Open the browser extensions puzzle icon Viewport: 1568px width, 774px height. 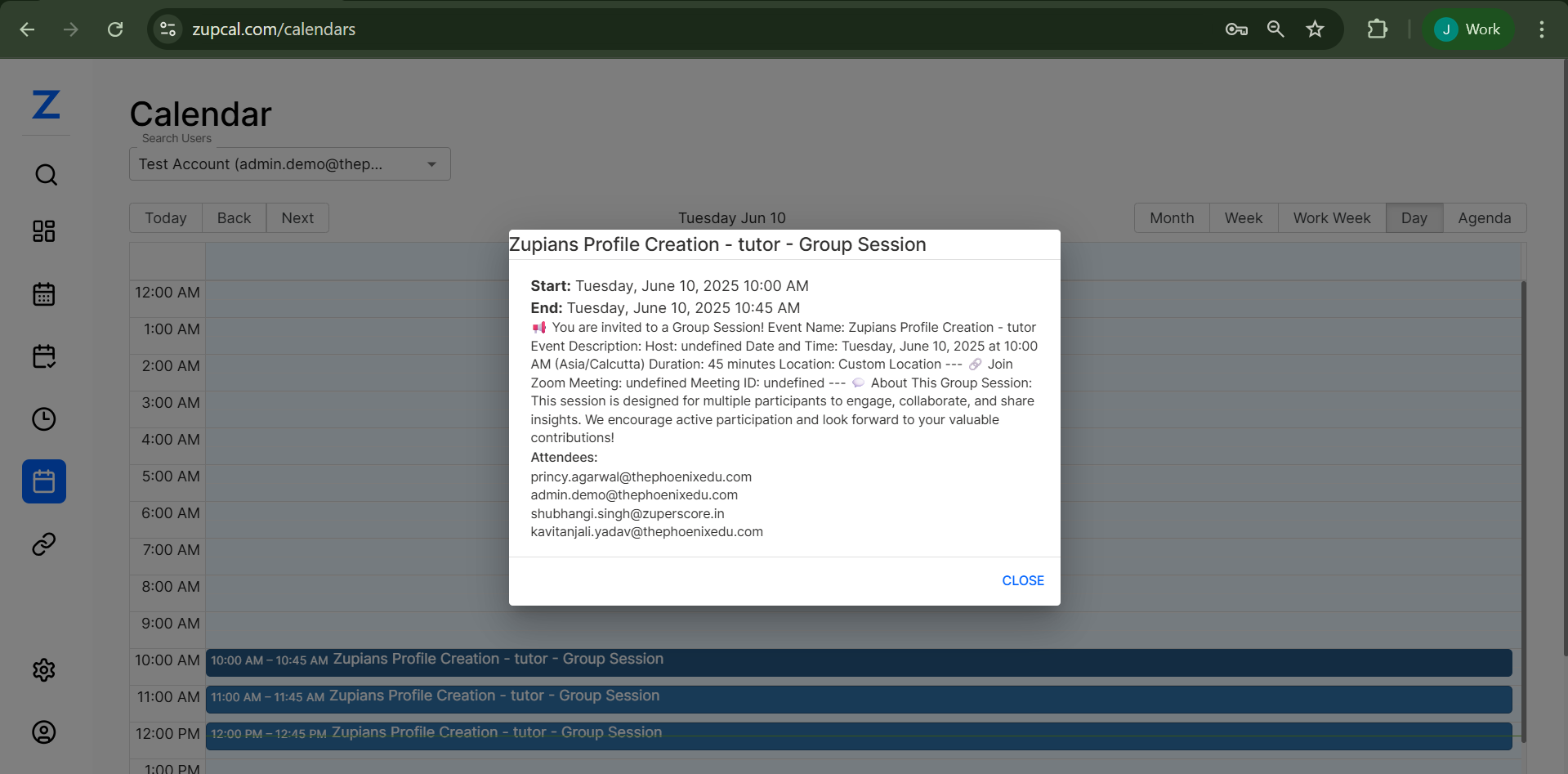[x=1378, y=29]
